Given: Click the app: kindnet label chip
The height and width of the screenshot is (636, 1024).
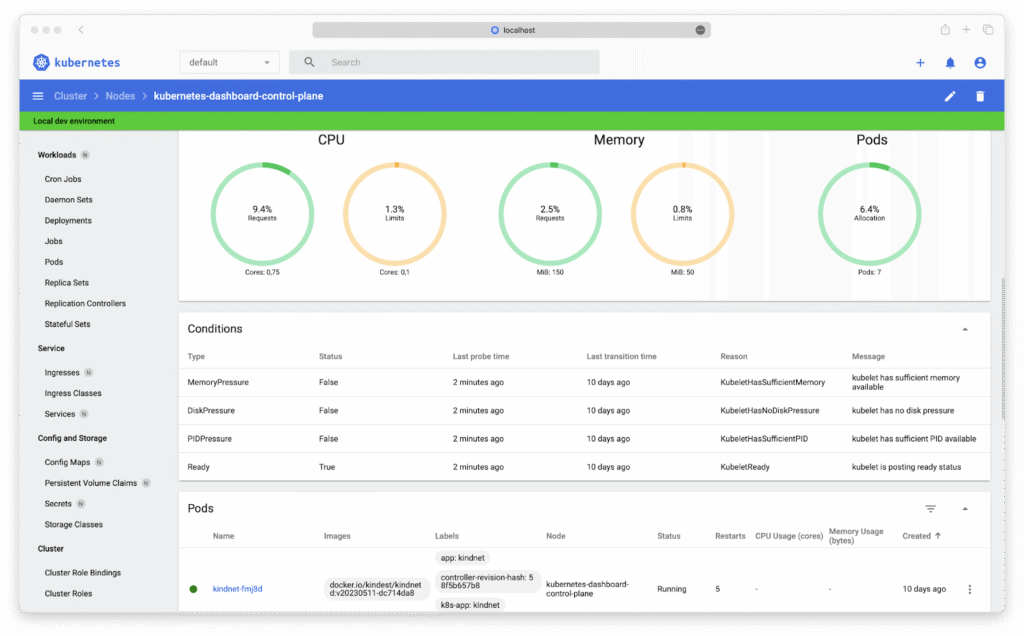Looking at the screenshot, I should click(x=462, y=558).
